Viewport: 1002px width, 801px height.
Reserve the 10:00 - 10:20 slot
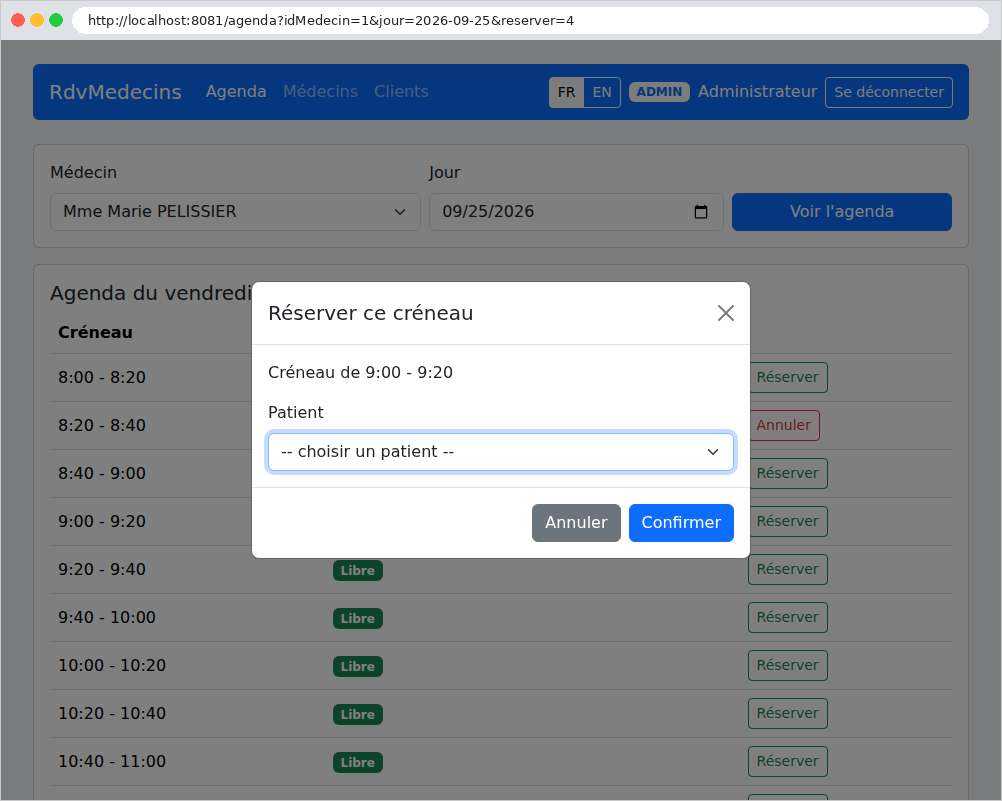click(787, 665)
